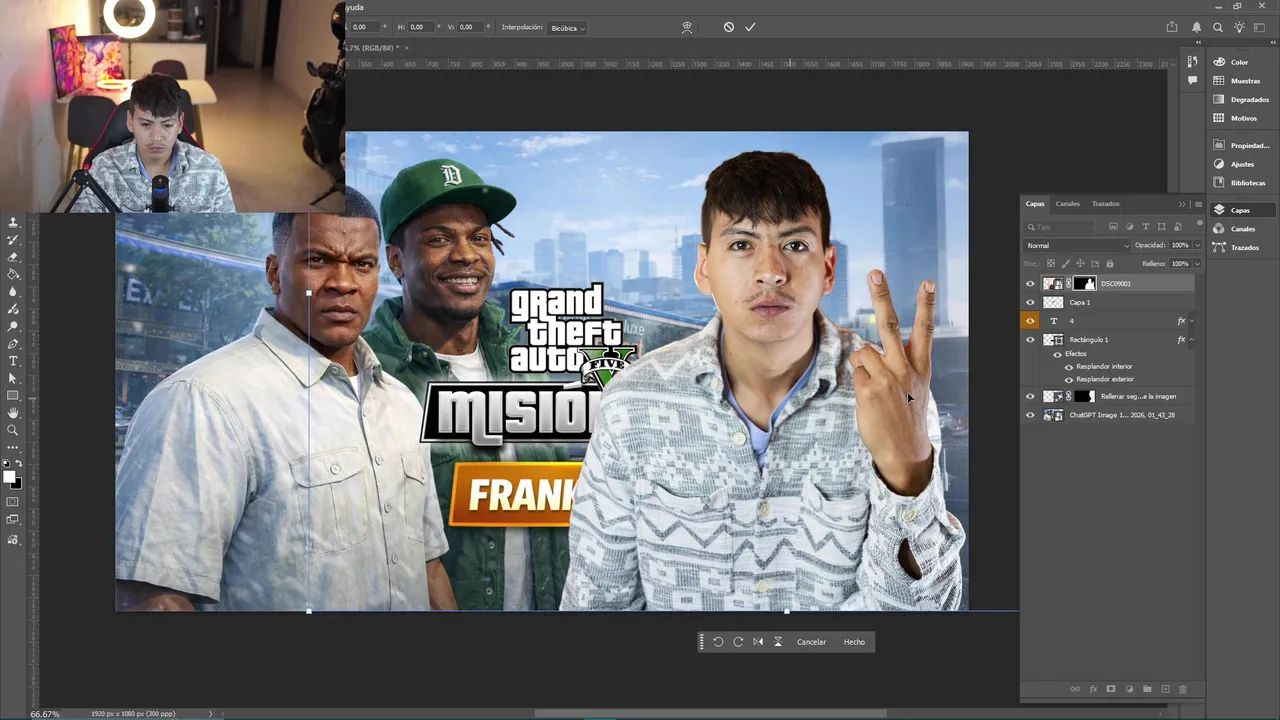Screen dimensions: 1280x720
Task: Open the Relleno percentage dropdown arrow
Action: tap(1198, 264)
